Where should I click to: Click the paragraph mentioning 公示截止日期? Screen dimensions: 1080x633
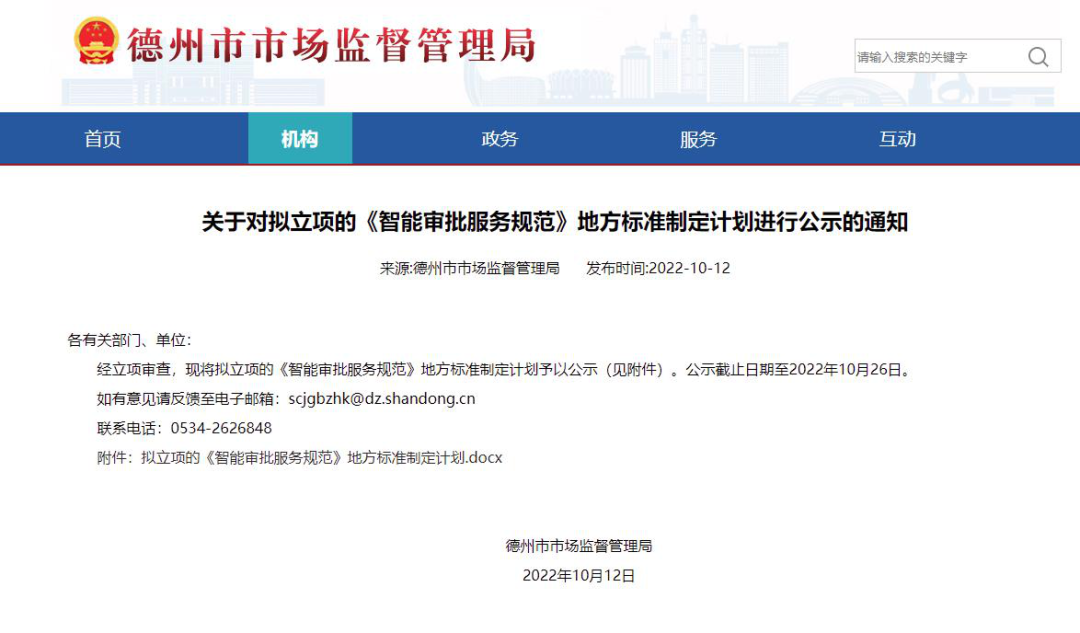[505, 369]
